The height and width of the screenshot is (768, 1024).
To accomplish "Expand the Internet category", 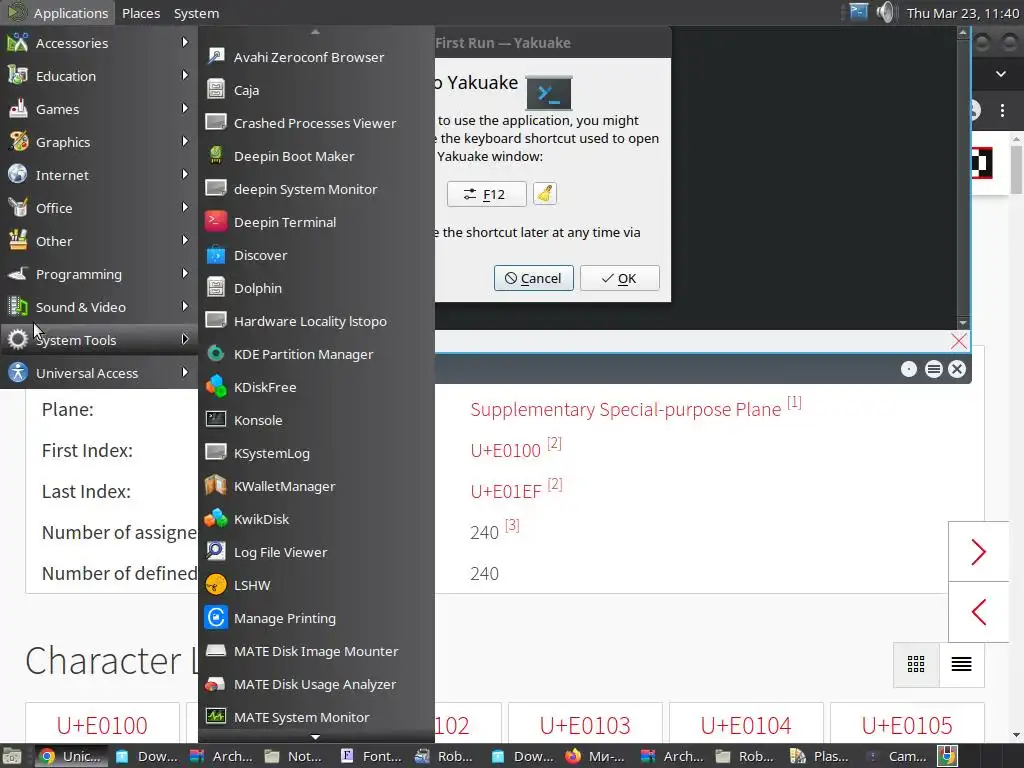I will 99,175.
